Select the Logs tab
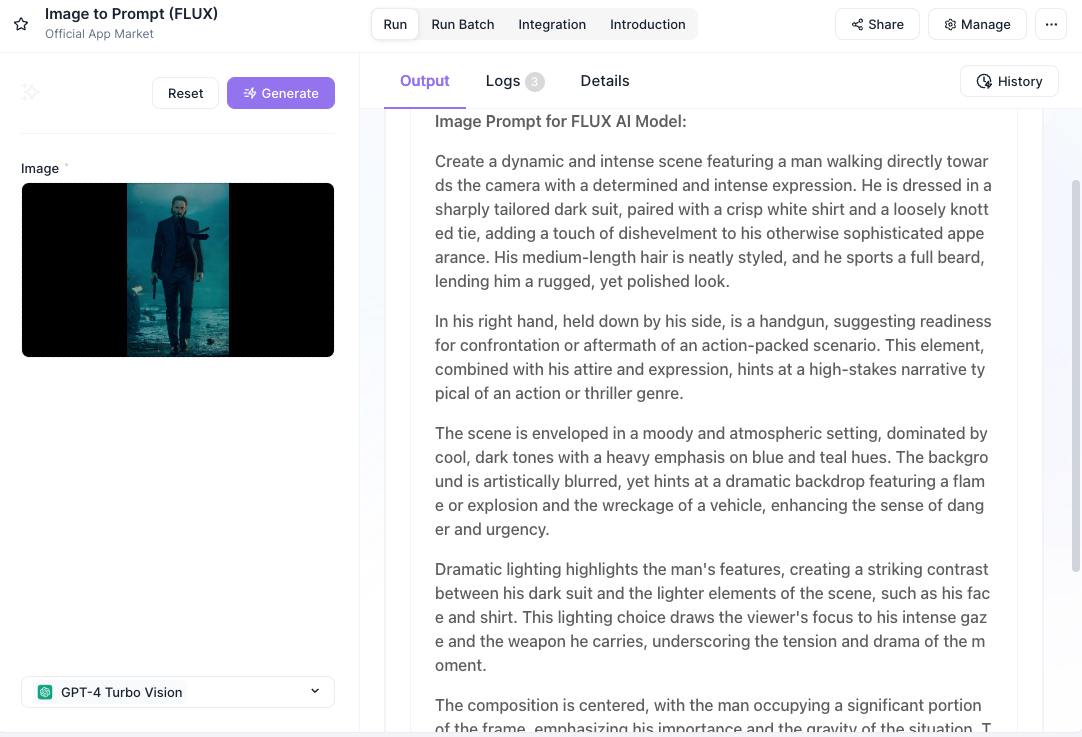The height and width of the screenshot is (737, 1082). 515,81
